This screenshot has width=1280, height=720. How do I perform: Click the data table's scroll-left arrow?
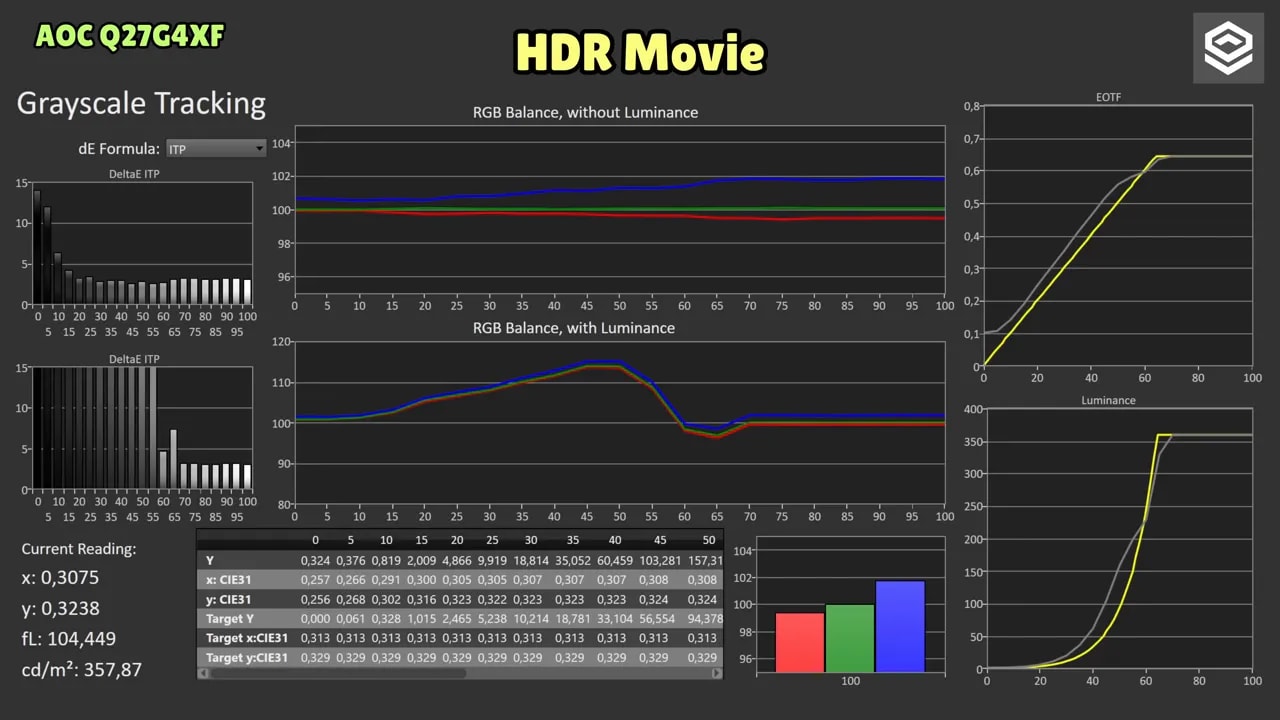202,674
